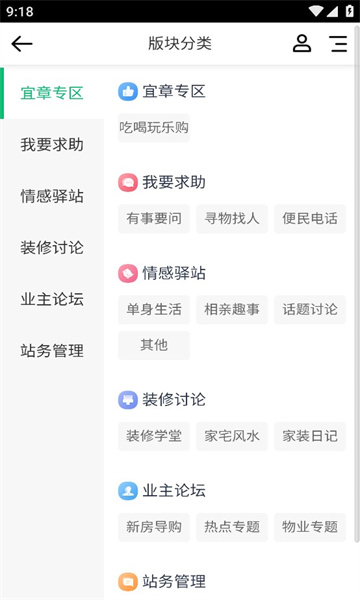Tap the blue thumbs-up 宜章专区 icon
This screenshot has width=360, height=600.
pyautogui.click(x=128, y=92)
